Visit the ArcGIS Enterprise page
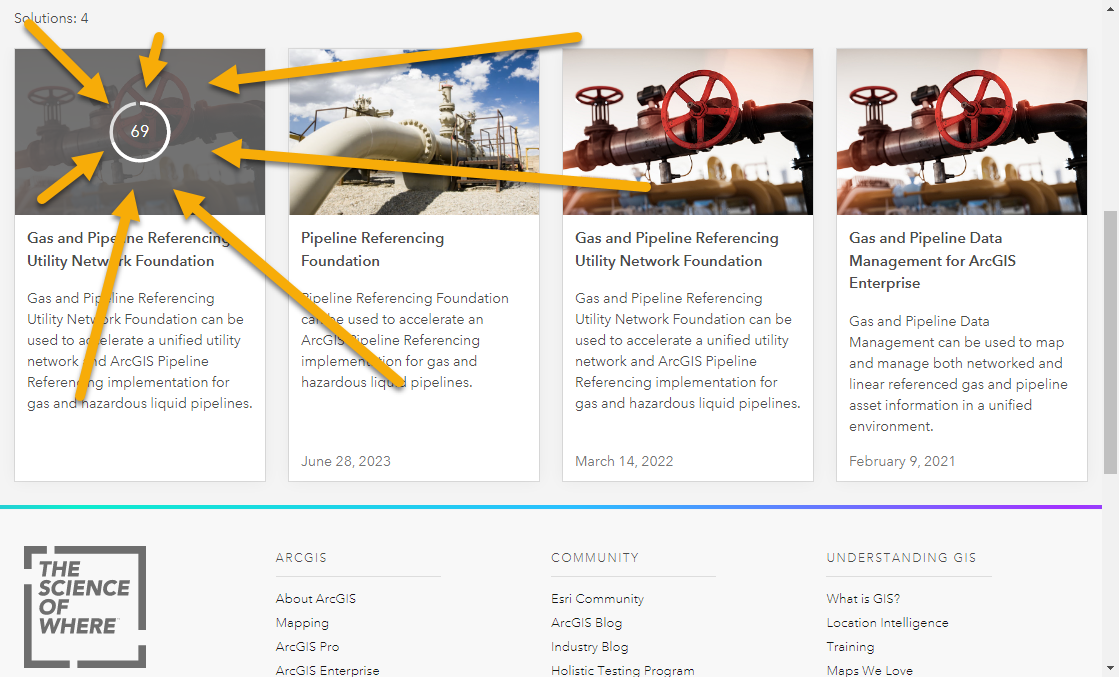 (327, 669)
